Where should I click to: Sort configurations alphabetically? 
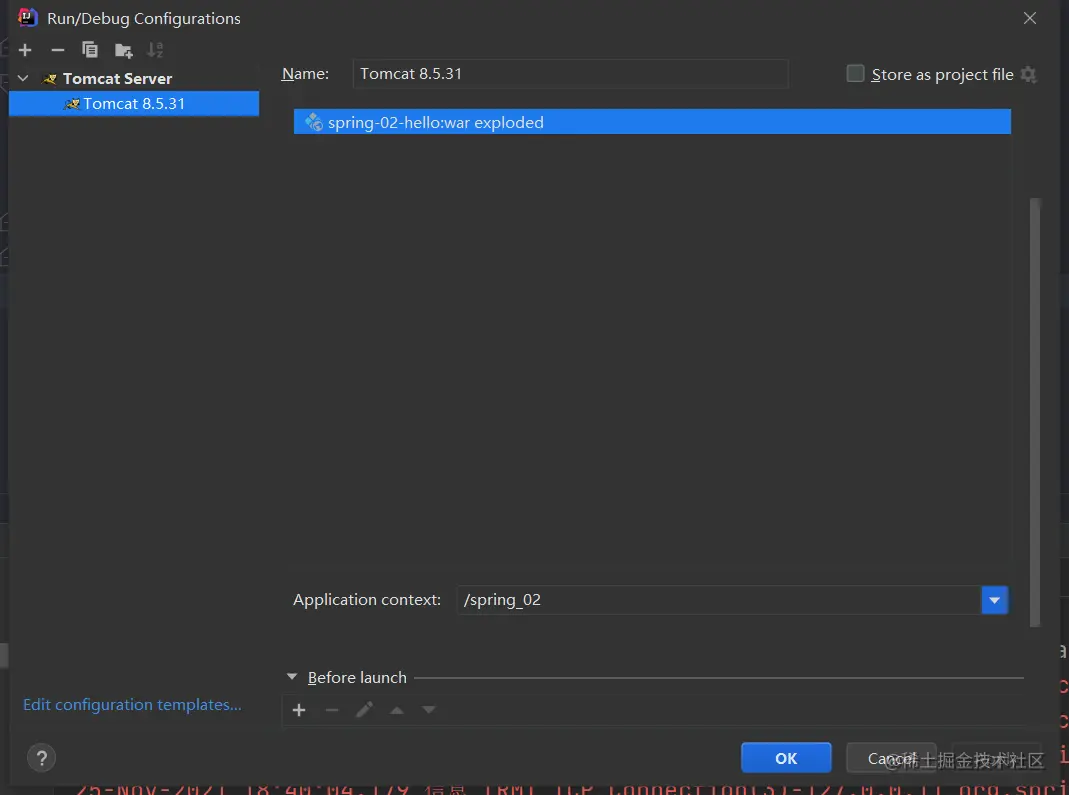(x=155, y=50)
